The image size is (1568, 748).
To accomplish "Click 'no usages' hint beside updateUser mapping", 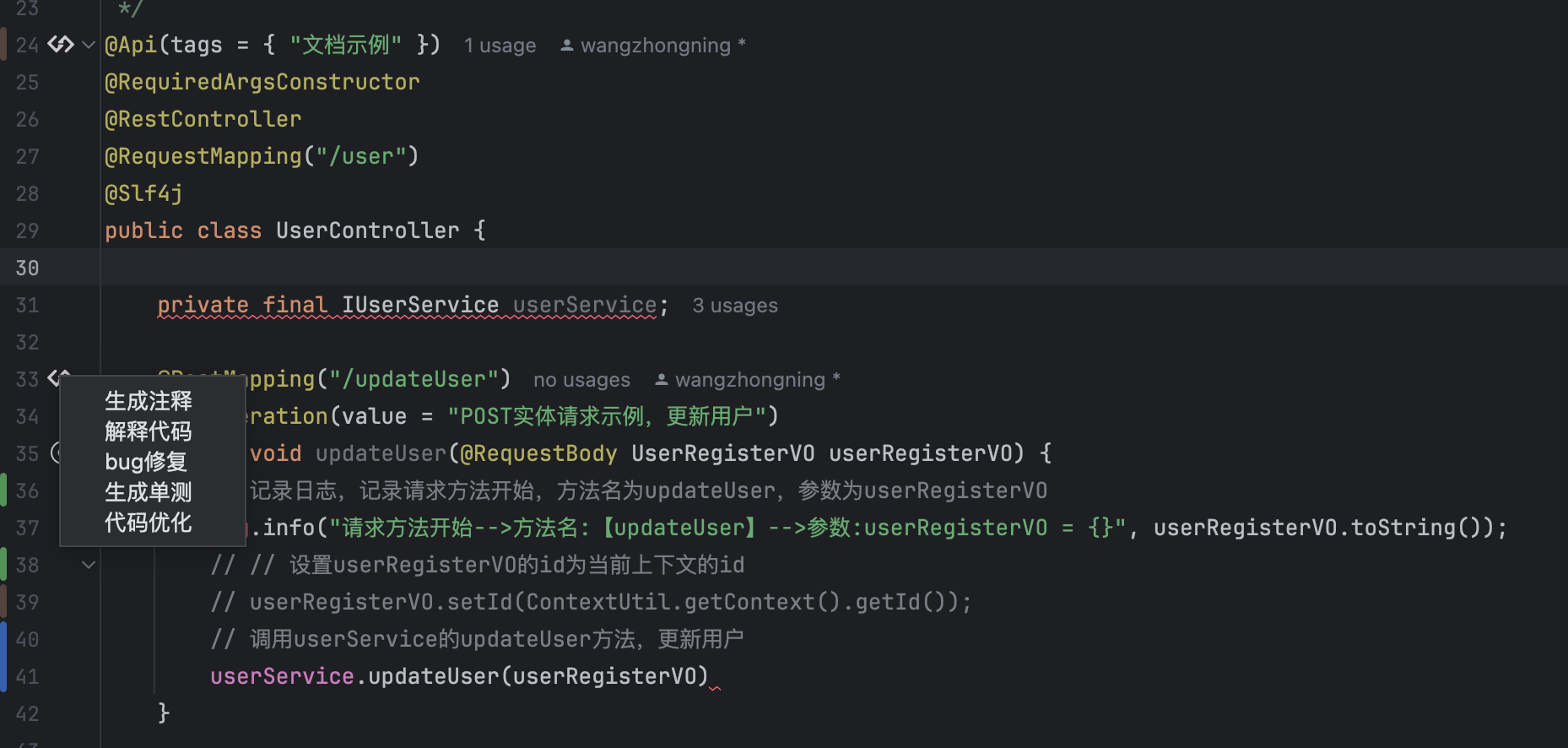I will click(x=581, y=380).
